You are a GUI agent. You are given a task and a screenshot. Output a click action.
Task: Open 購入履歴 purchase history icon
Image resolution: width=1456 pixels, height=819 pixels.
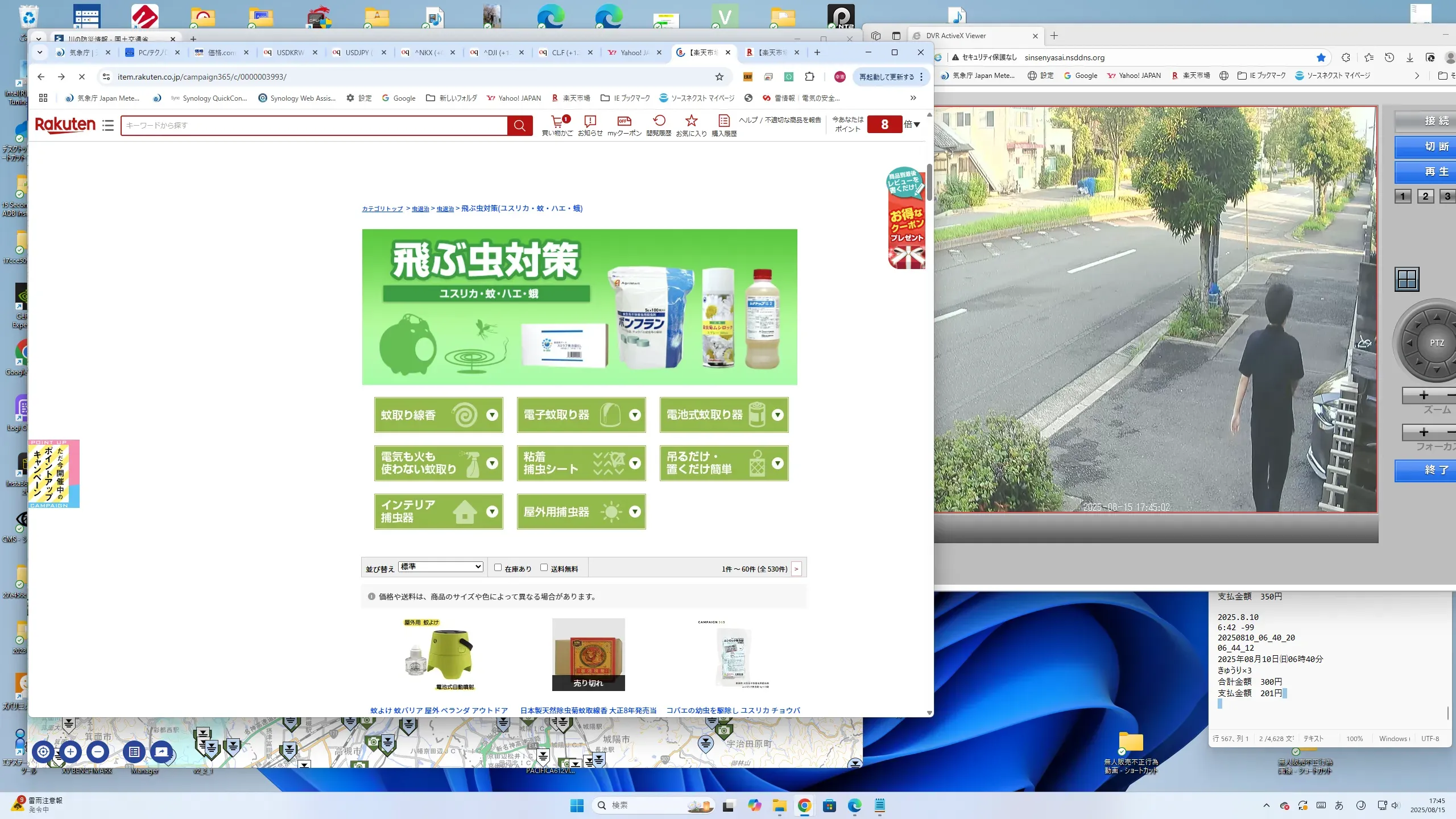pos(723,121)
